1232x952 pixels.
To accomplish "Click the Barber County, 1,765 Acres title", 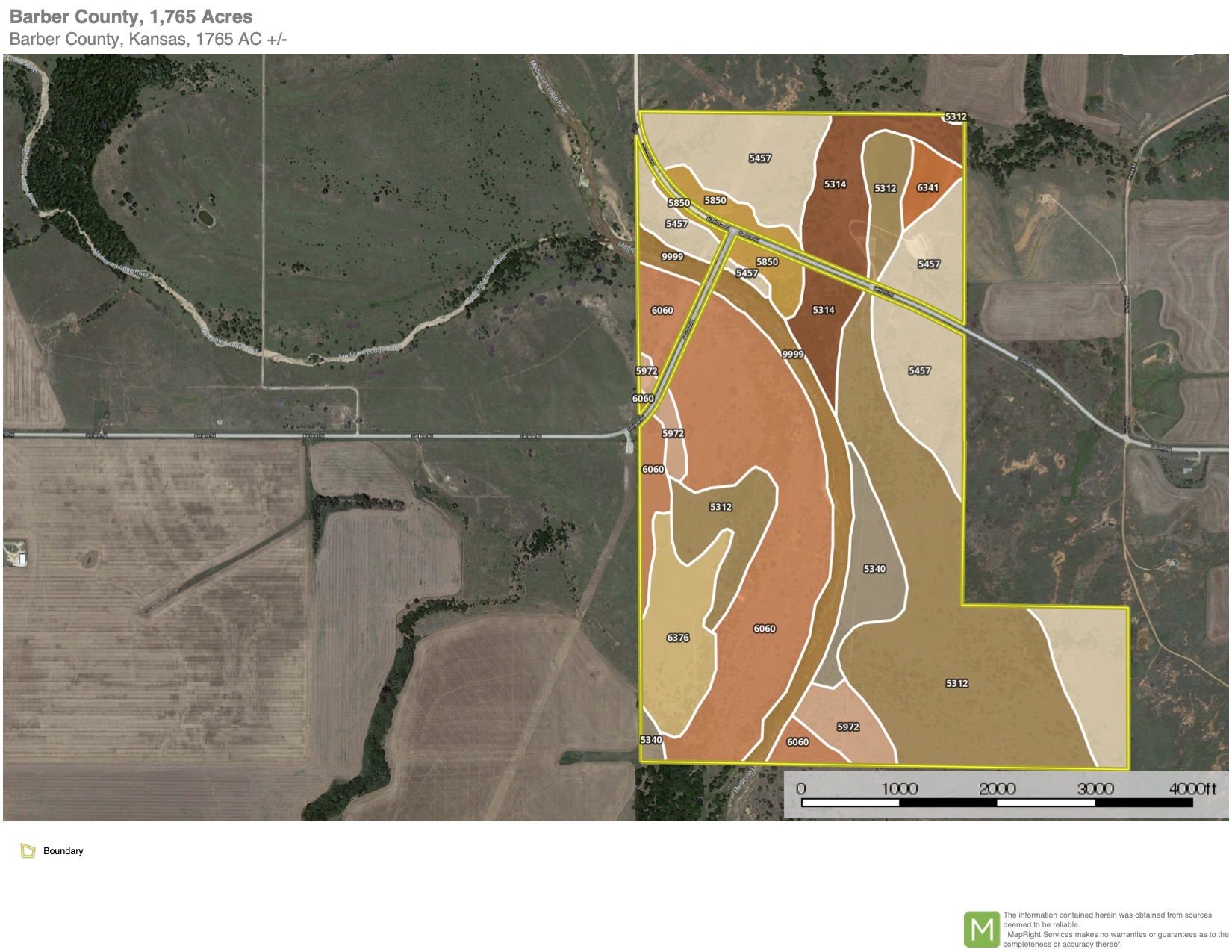I will (x=131, y=17).
